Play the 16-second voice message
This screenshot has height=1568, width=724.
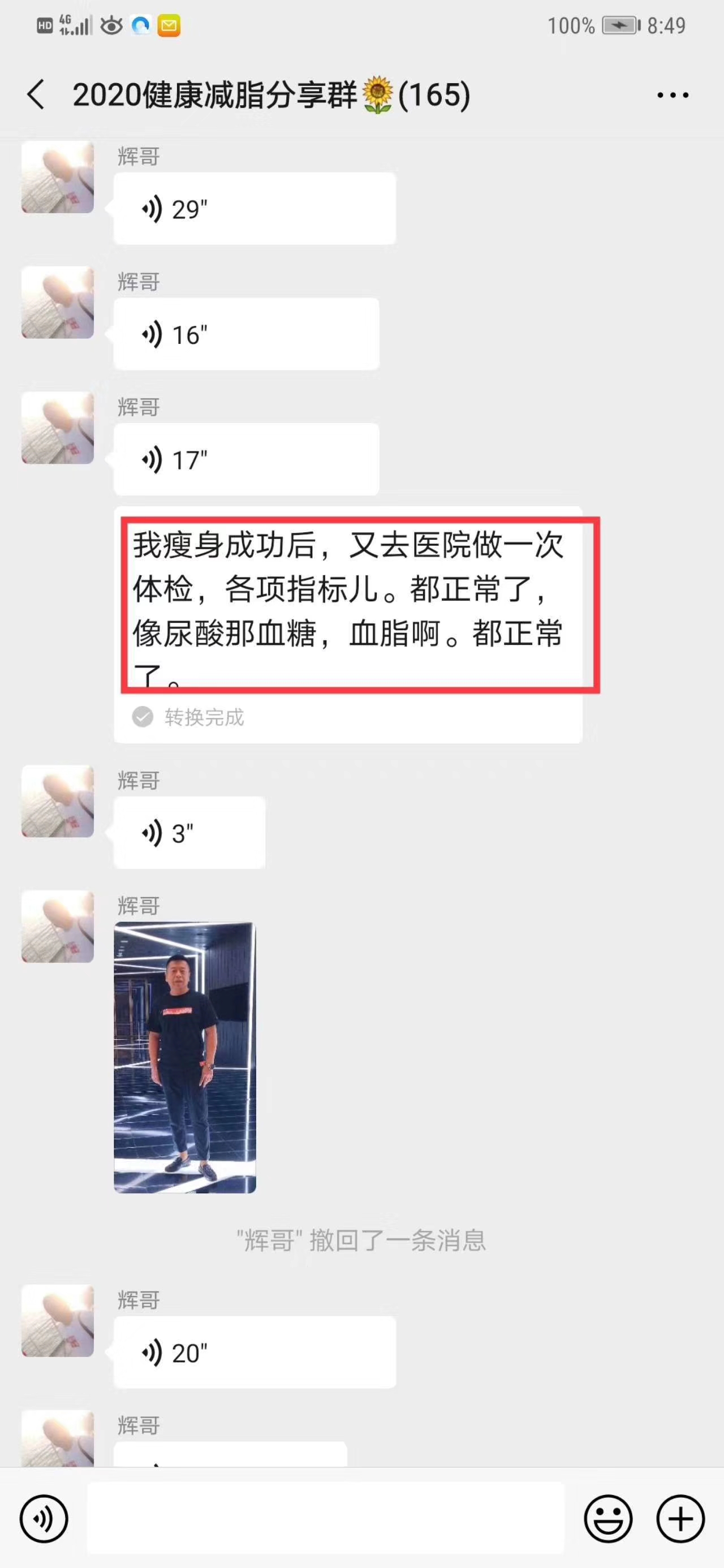[246, 334]
